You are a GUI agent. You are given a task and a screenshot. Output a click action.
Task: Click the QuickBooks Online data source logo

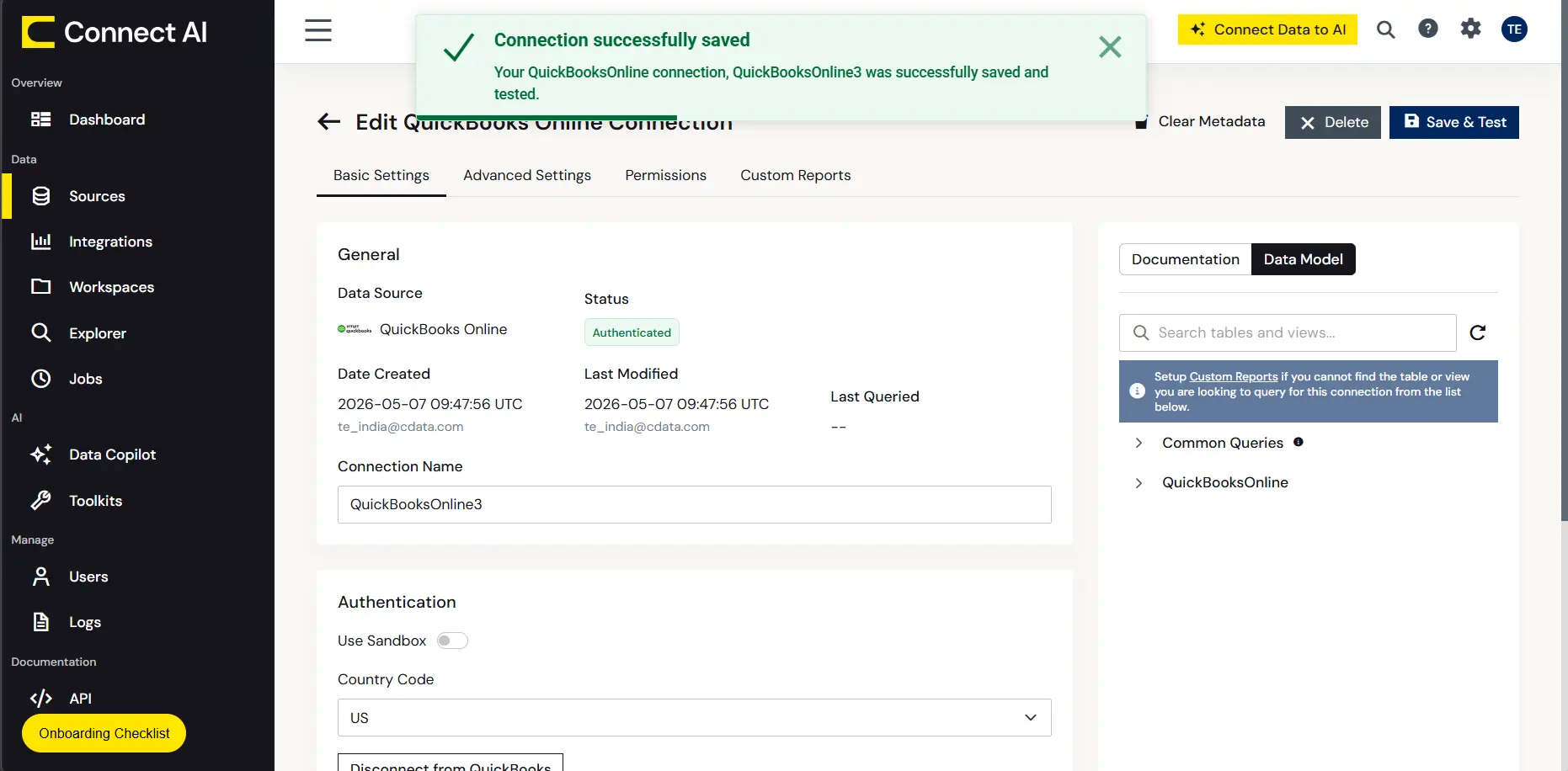[355, 329]
